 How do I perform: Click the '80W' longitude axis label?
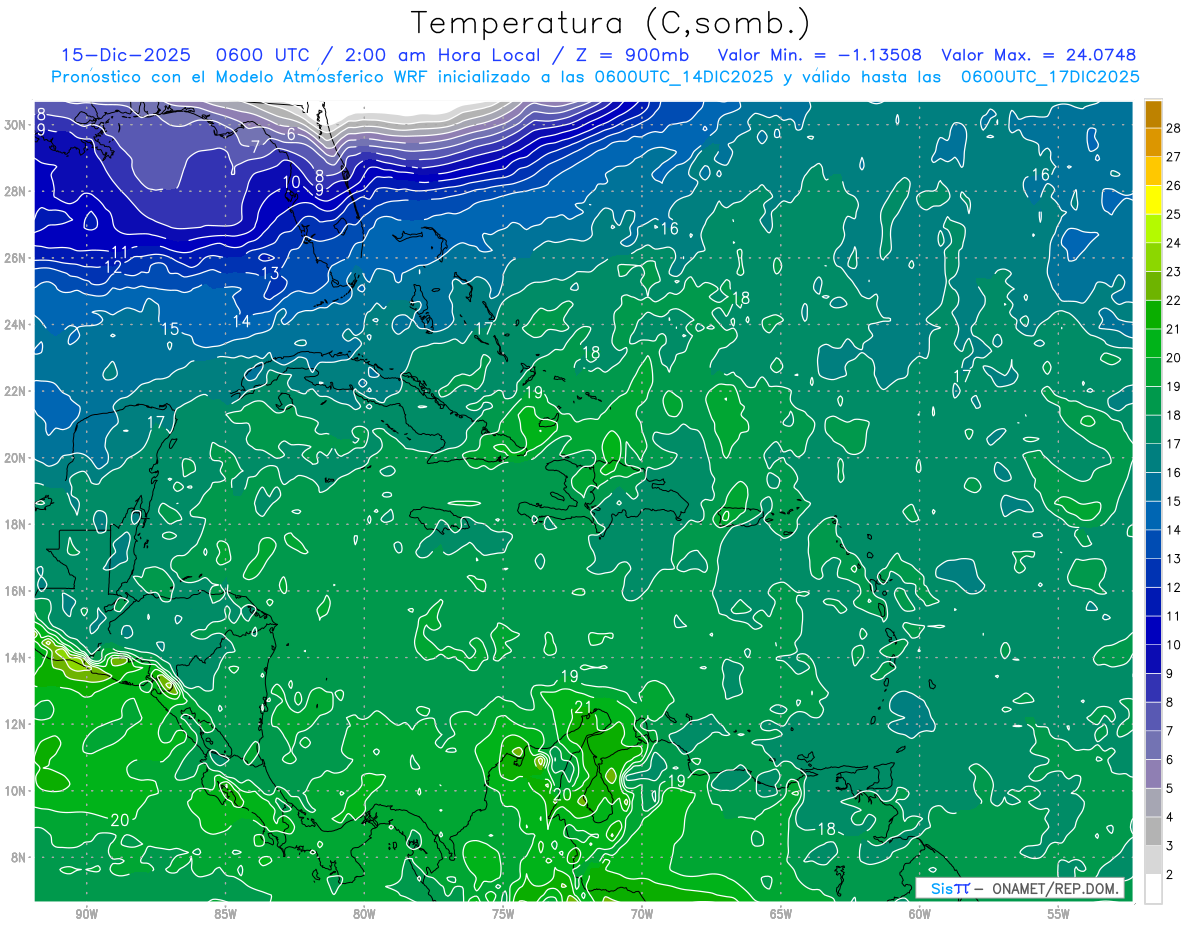pyautogui.click(x=364, y=914)
